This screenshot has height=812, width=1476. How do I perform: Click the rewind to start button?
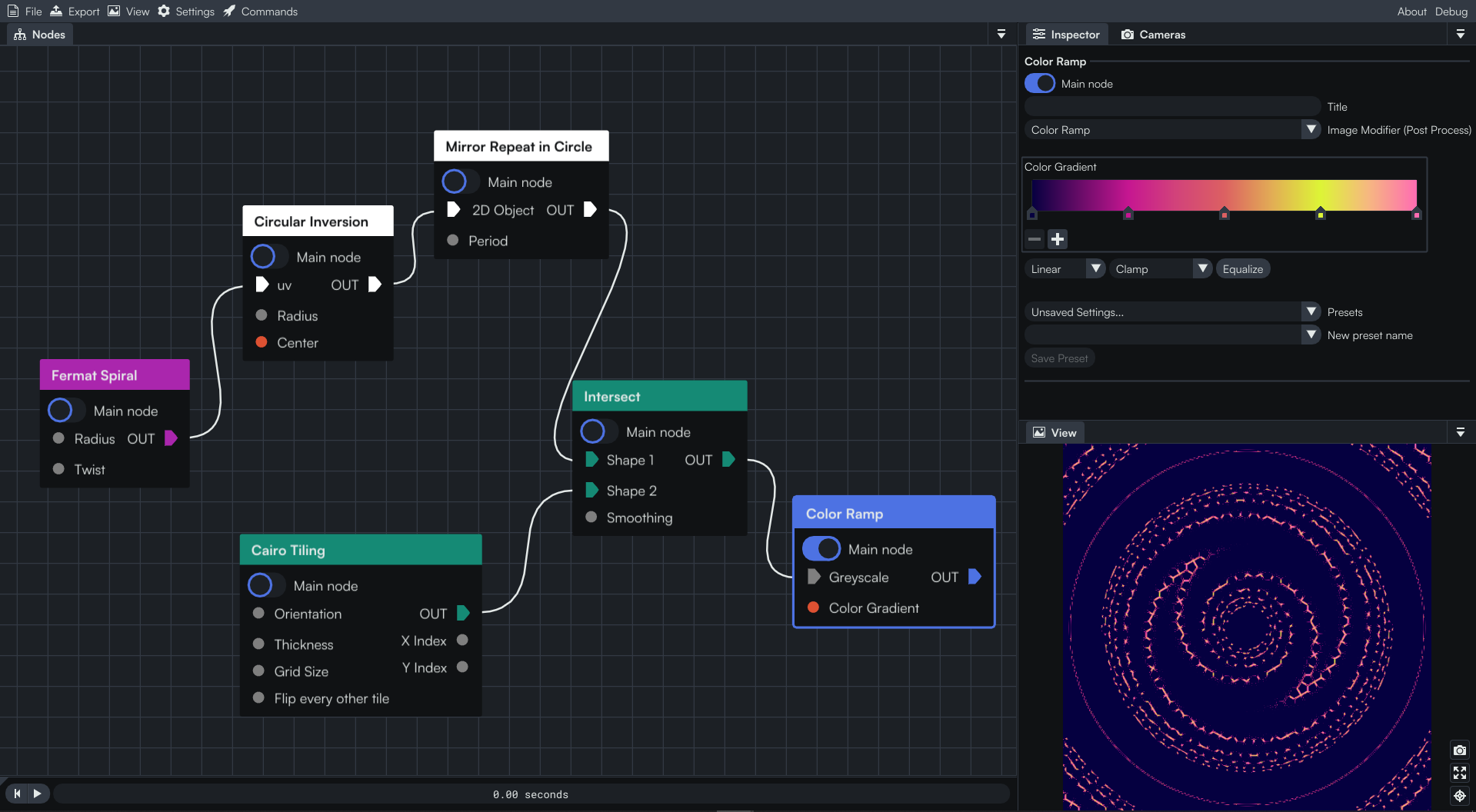point(17,793)
